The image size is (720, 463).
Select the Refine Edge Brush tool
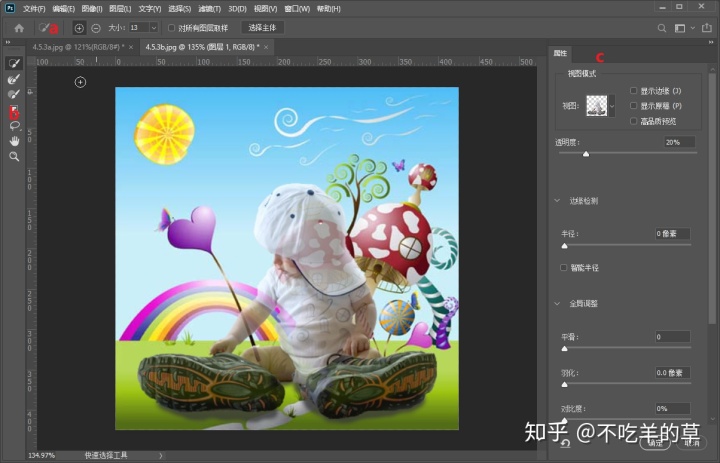click(x=14, y=79)
